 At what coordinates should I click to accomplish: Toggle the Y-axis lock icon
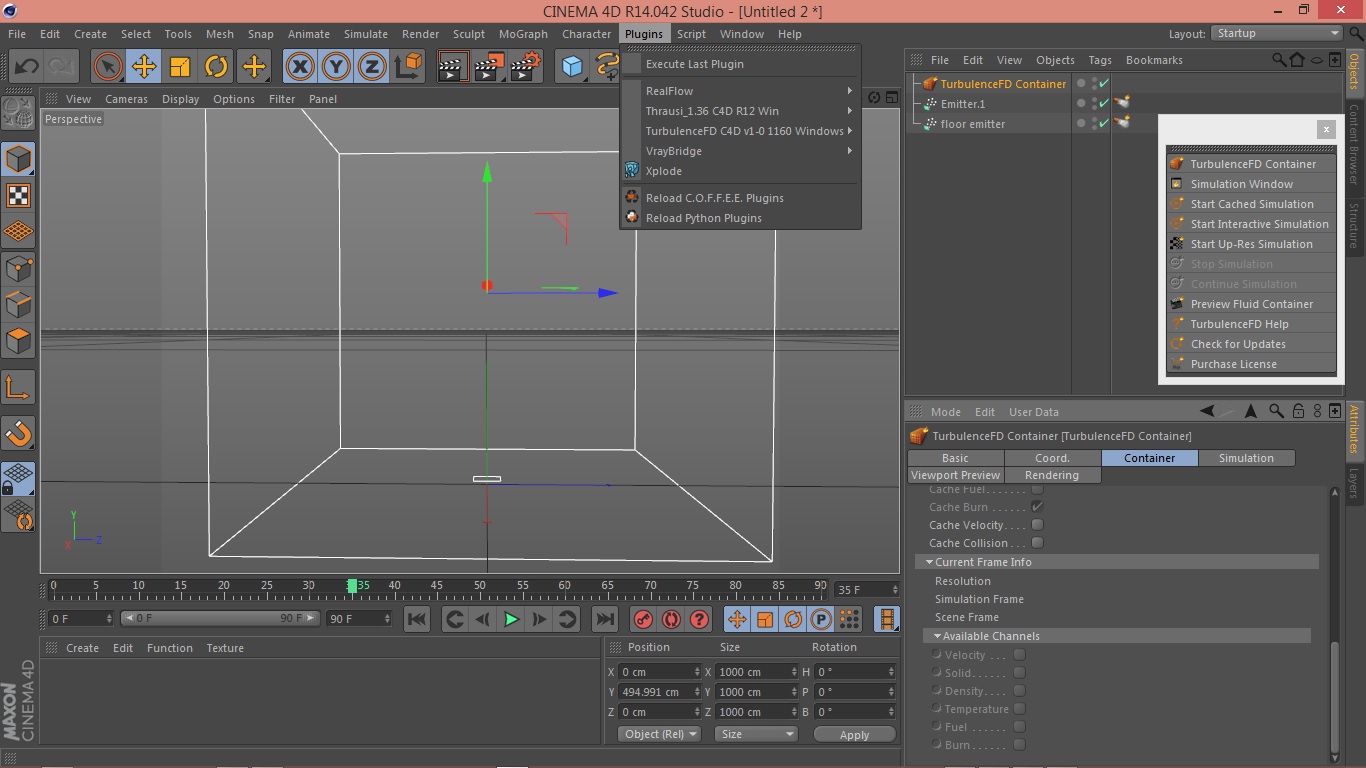pyautogui.click(x=336, y=67)
